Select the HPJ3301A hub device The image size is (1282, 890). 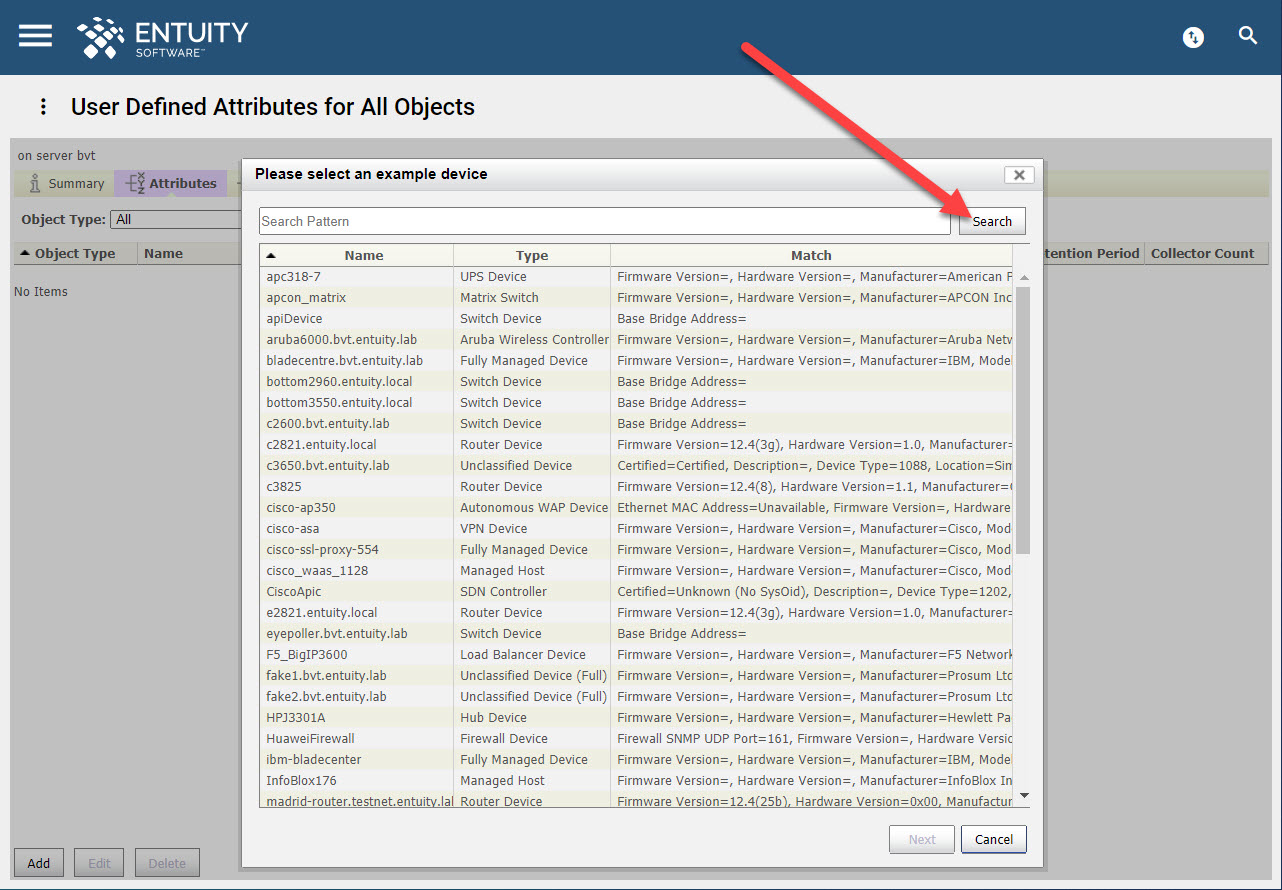click(636, 718)
